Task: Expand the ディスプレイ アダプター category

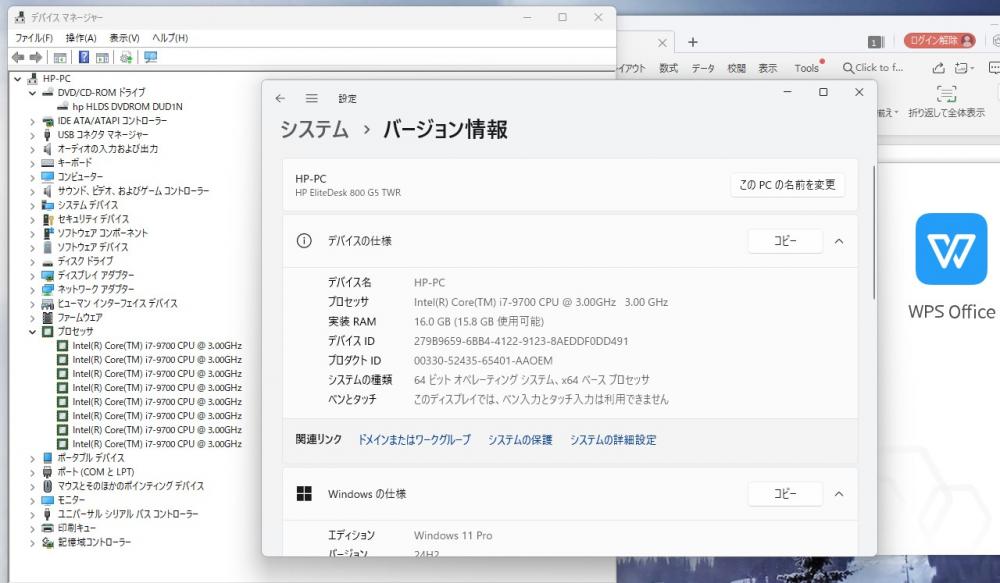Action: 32,276
